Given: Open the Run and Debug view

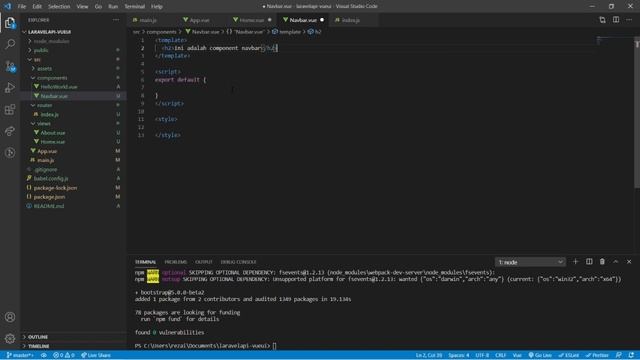Looking at the screenshot, I should point(10,88).
